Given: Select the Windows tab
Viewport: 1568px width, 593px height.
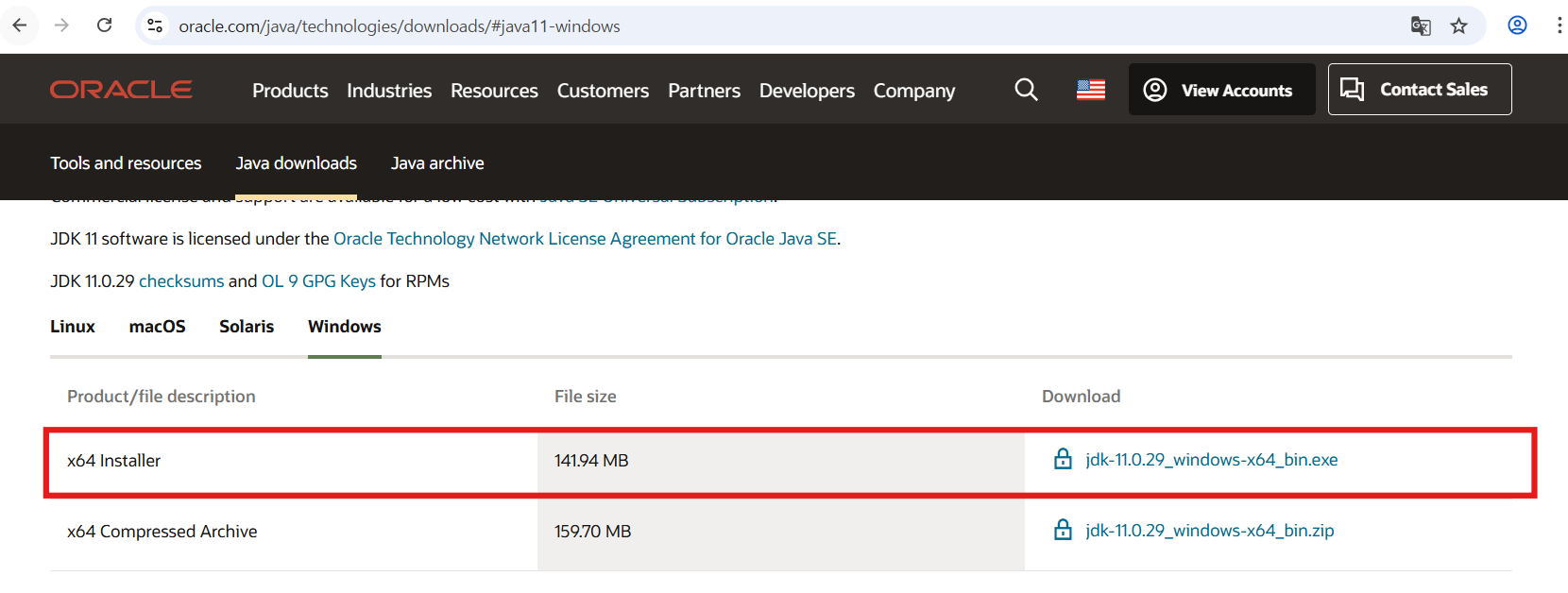Looking at the screenshot, I should click(x=345, y=327).
